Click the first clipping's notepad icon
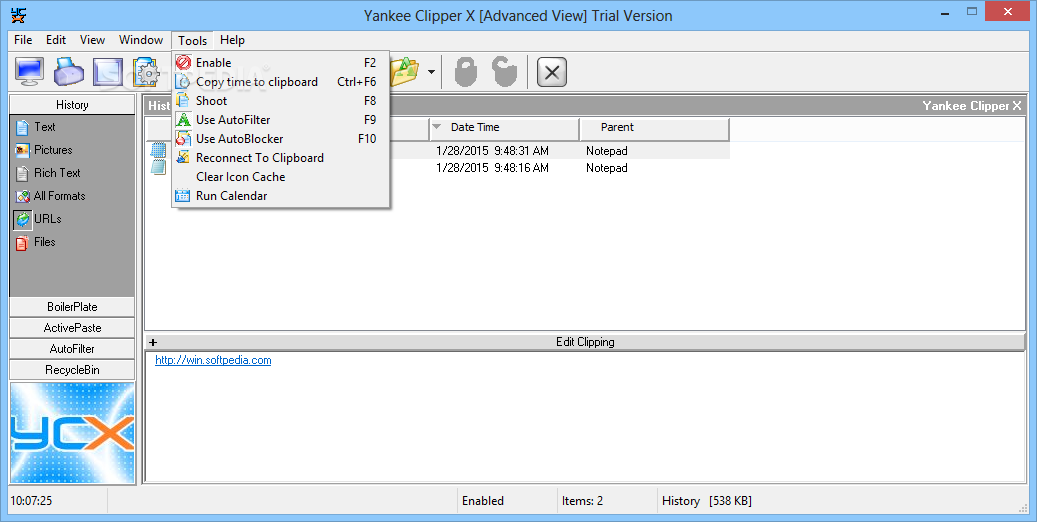Image resolution: width=1037 pixels, height=522 pixels. pos(158,150)
